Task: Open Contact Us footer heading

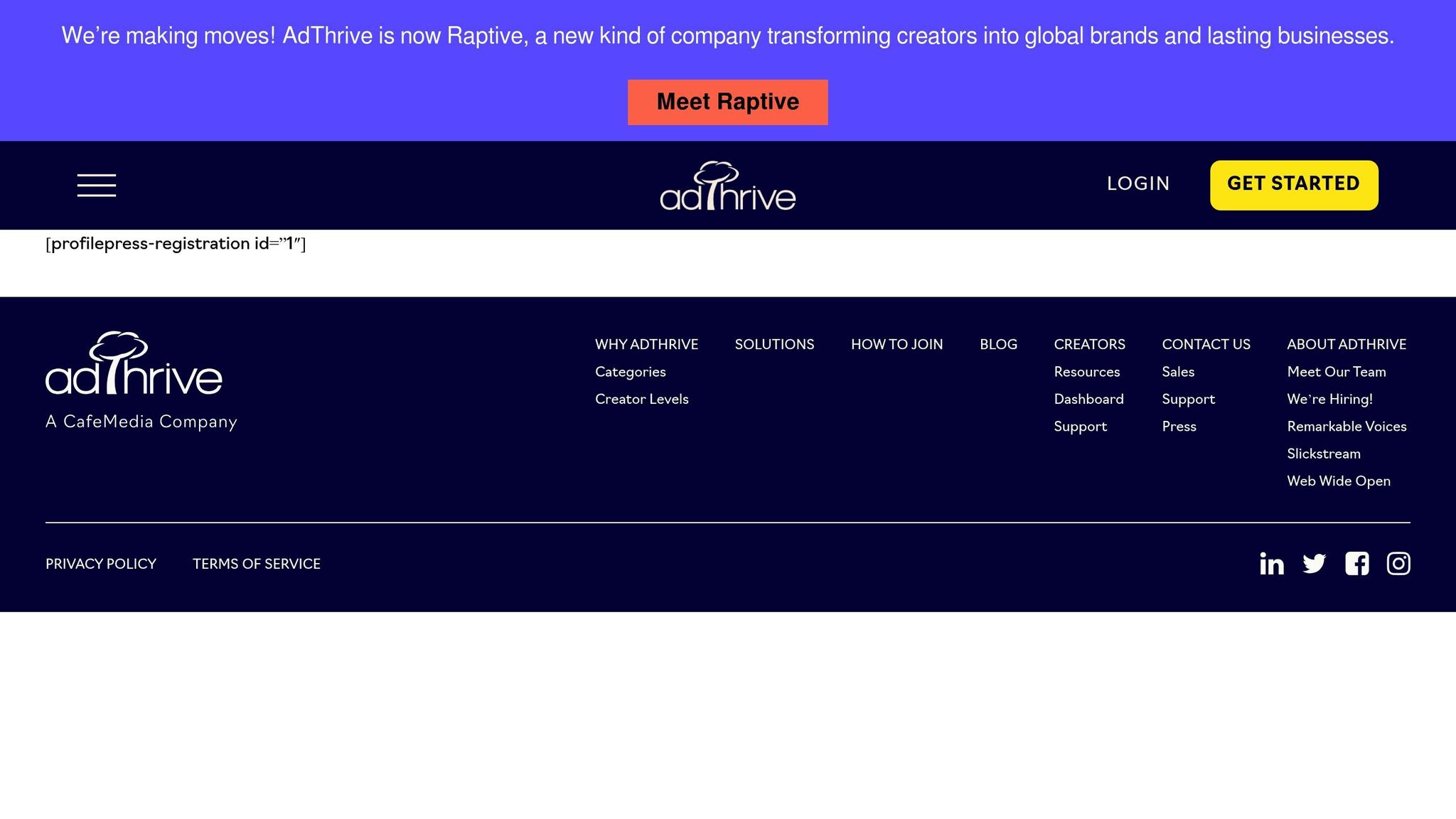Action: pyautogui.click(x=1206, y=345)
